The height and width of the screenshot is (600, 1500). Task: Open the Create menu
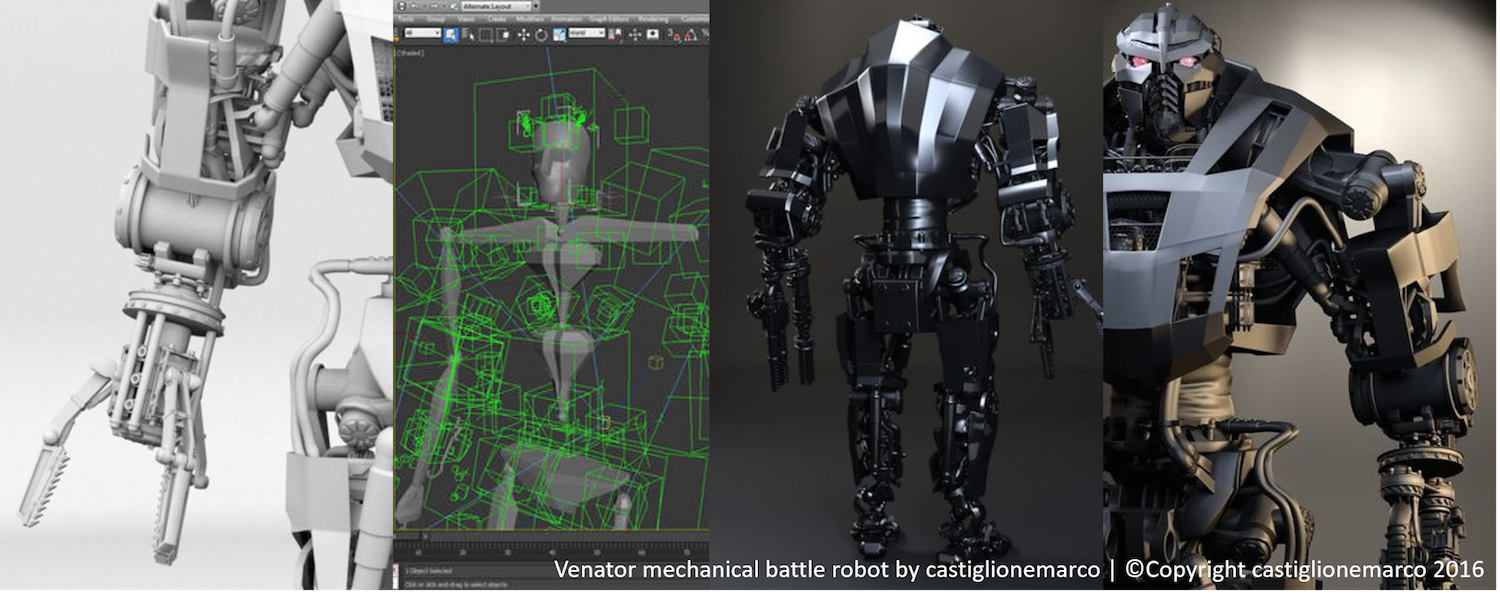click(496, 18)
